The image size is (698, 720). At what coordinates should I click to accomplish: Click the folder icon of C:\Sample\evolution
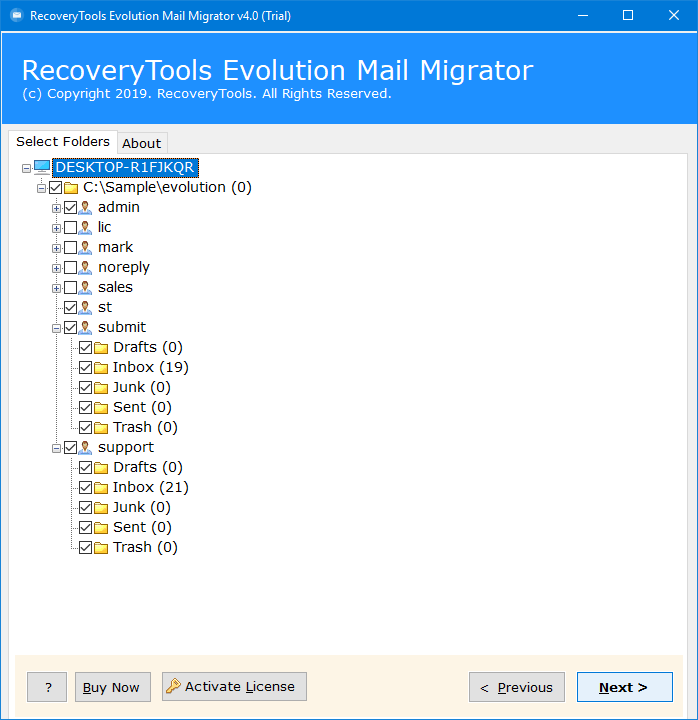[x=71, y=188]
